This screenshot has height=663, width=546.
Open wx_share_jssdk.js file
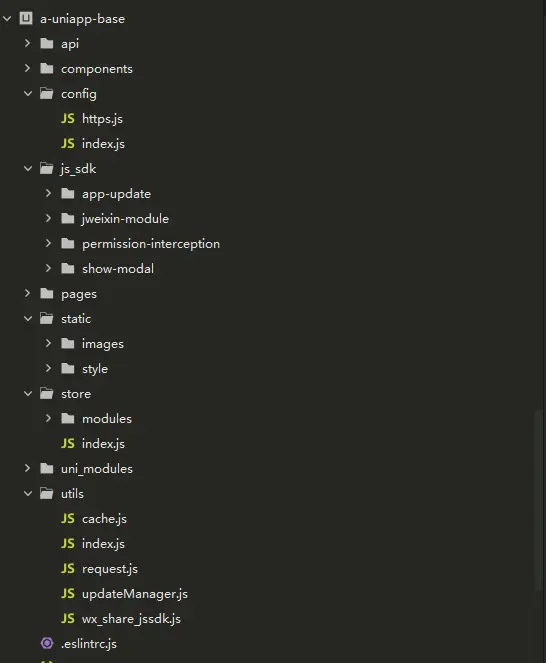pos(131,619)
